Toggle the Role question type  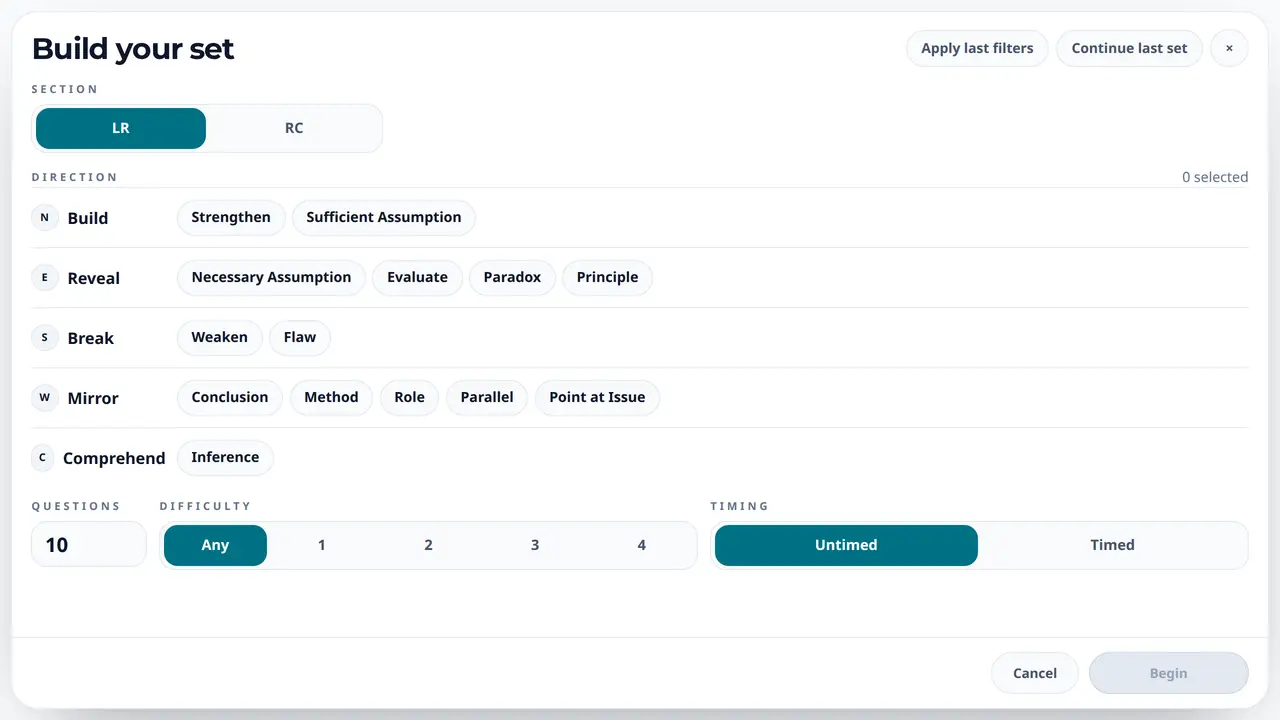pos(409,397)
